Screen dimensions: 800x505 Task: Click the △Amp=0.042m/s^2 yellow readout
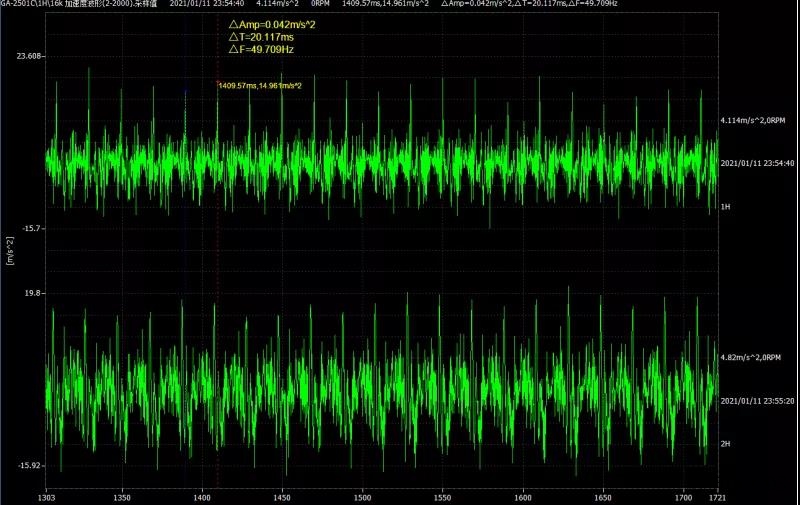click(x=272, y=24)
